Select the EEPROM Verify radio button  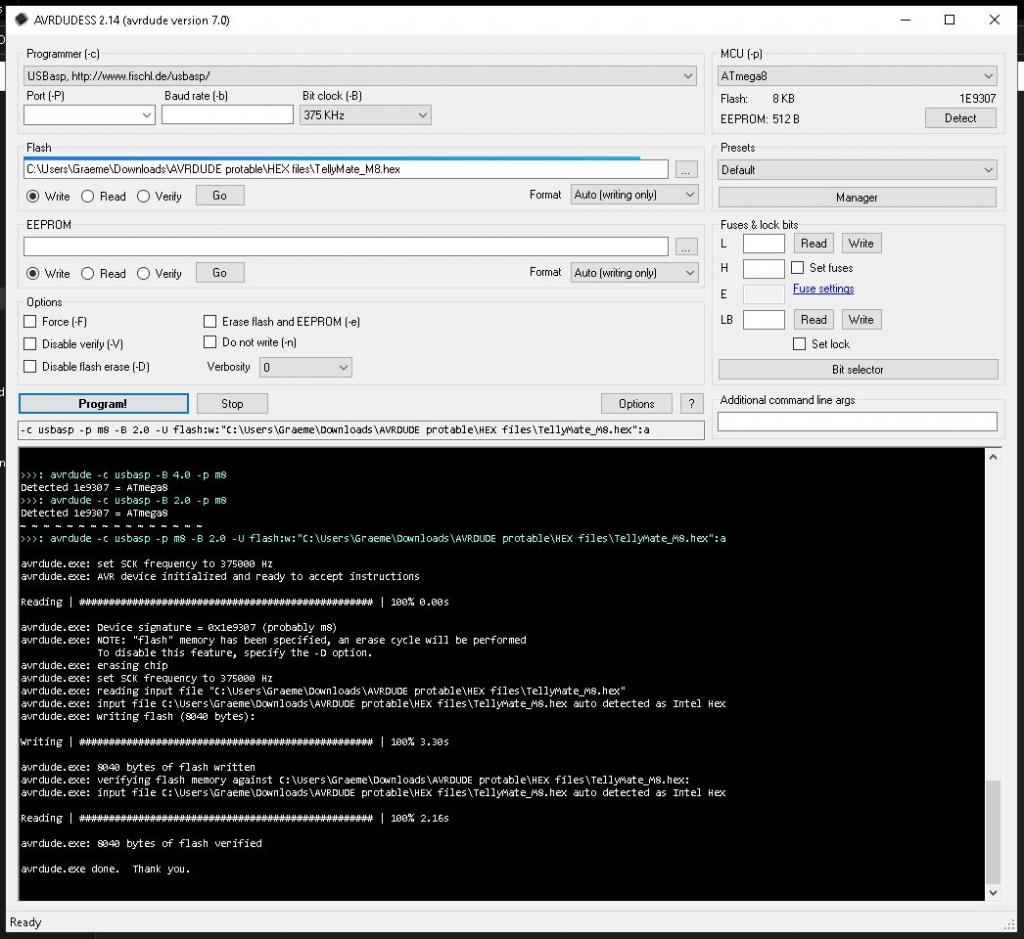pyautogui.click(x=144, y=274)
